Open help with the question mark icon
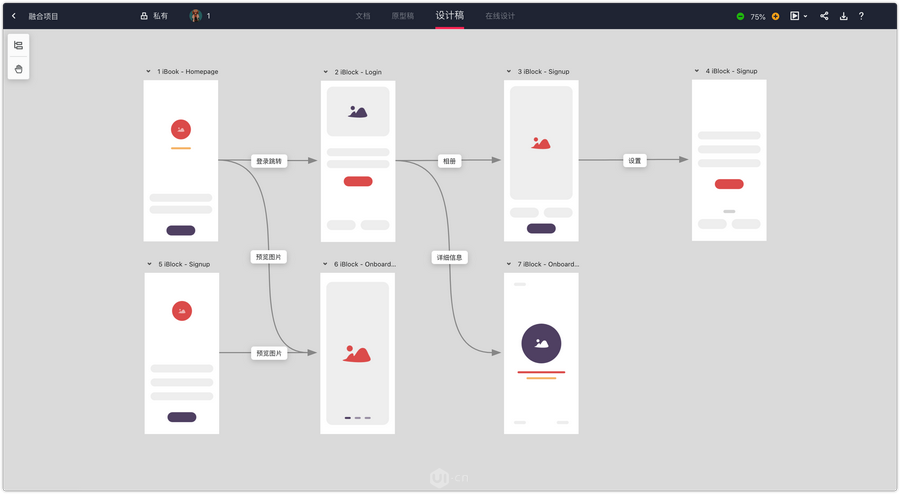This screenshot has height=494, width=900. tap(861, 16)
